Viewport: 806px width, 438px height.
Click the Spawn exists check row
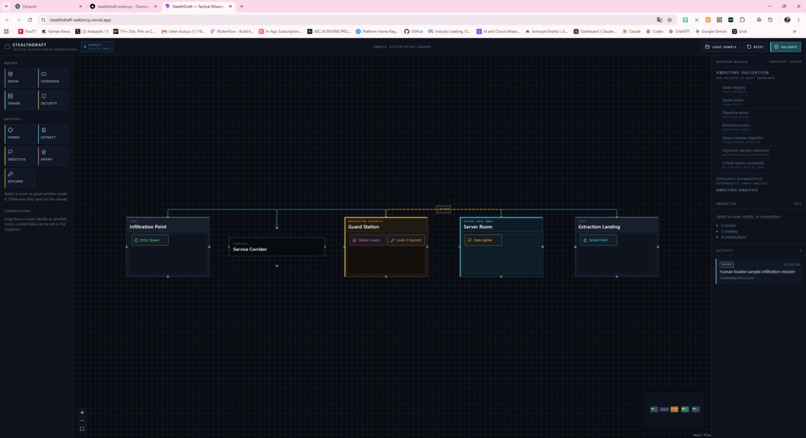pyautogui.click(x=759, y=102)
